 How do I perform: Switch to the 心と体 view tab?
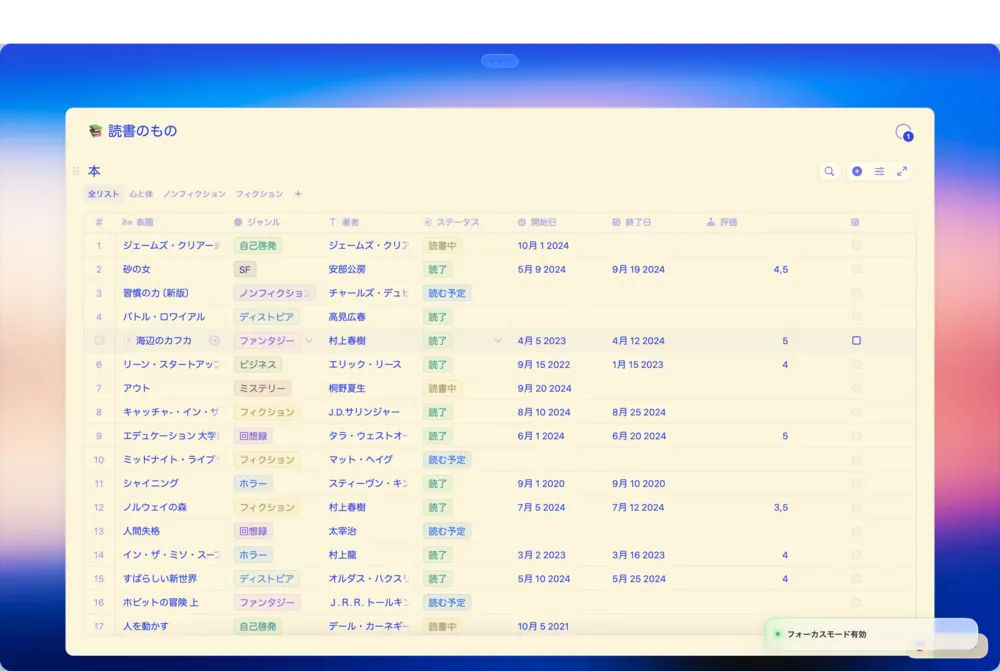(141, 194)
